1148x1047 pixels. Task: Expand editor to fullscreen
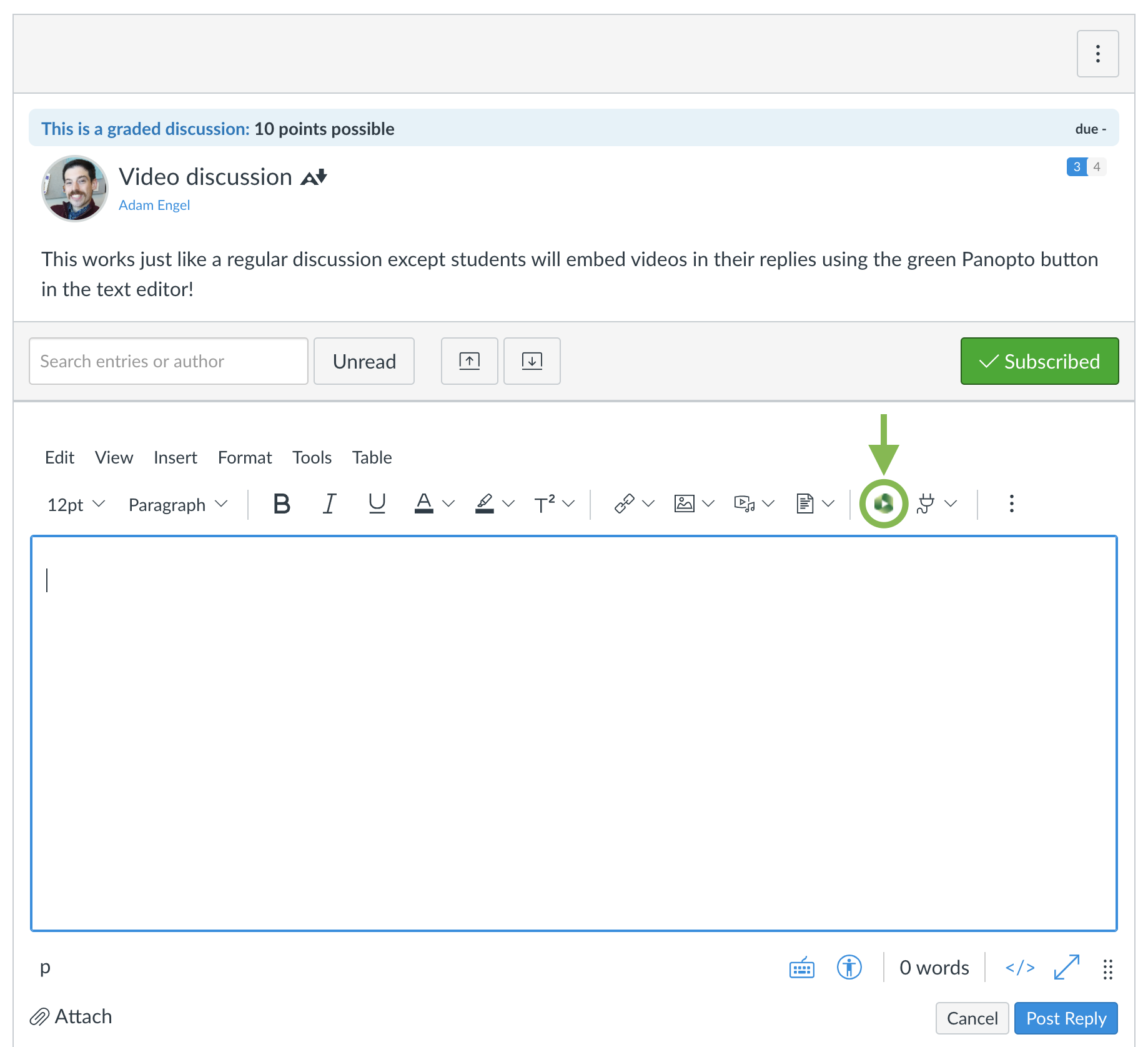click(x=1066, y=968)
